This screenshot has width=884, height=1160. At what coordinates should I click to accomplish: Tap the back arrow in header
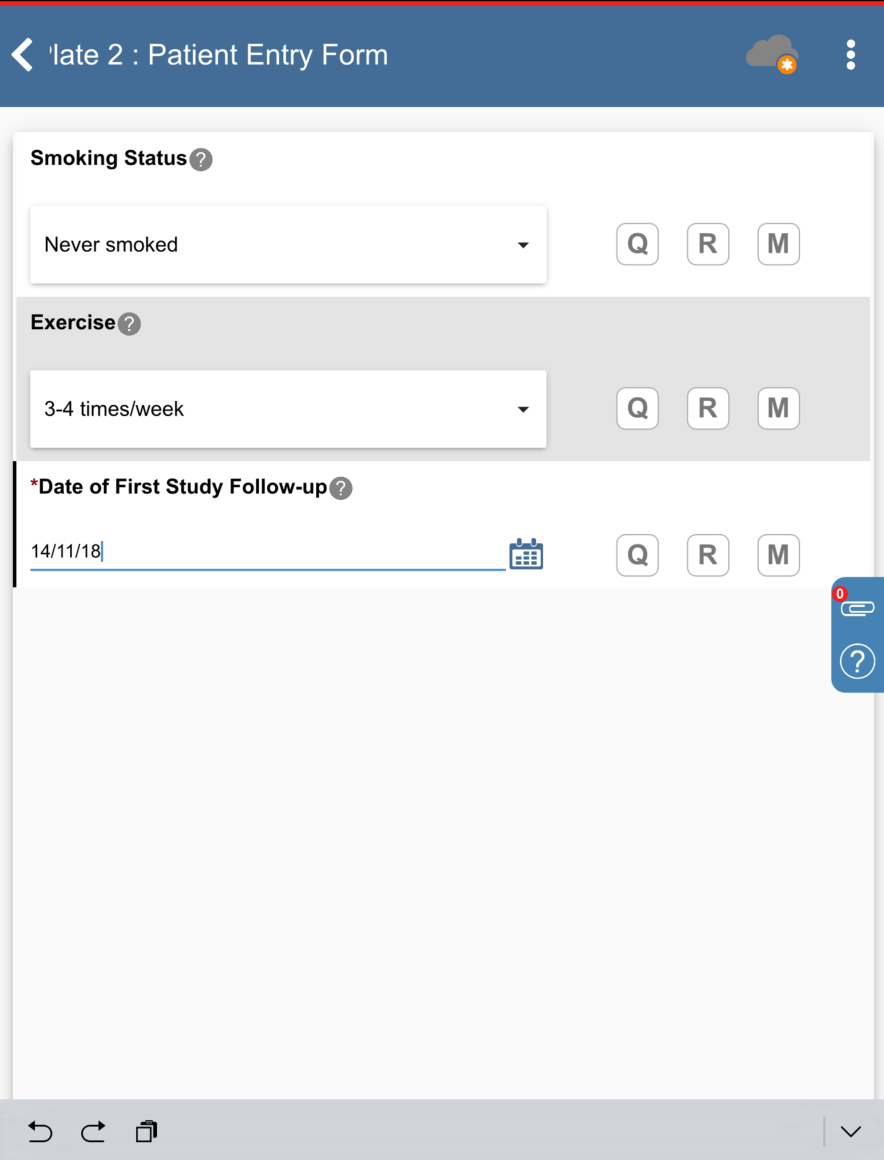tap(22, 55)
